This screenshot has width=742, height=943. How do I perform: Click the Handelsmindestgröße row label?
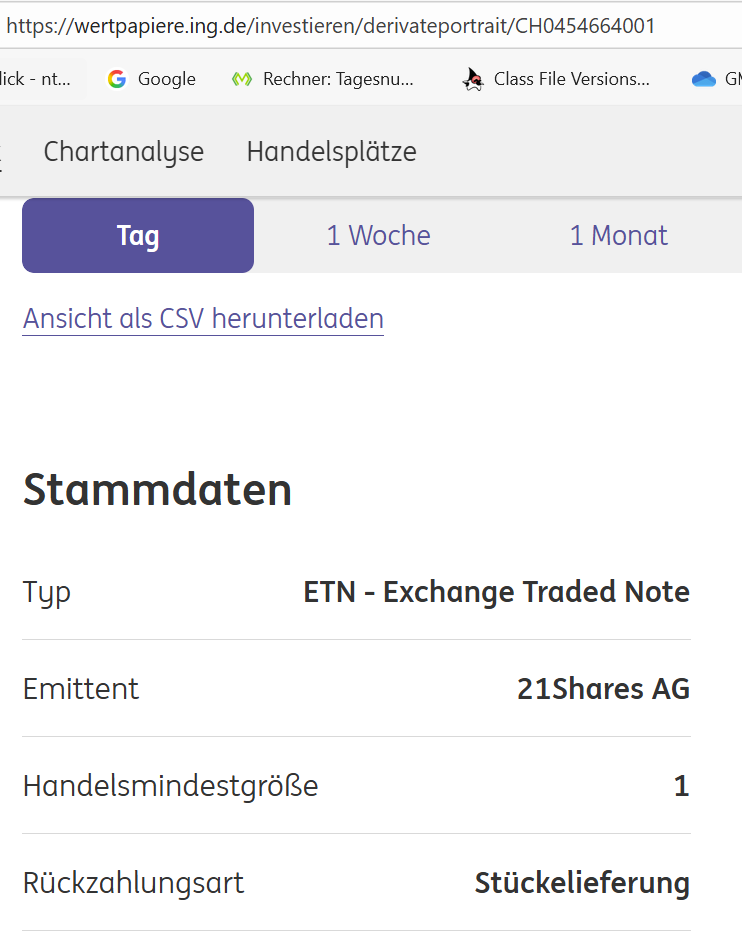(x=170, y=786)
